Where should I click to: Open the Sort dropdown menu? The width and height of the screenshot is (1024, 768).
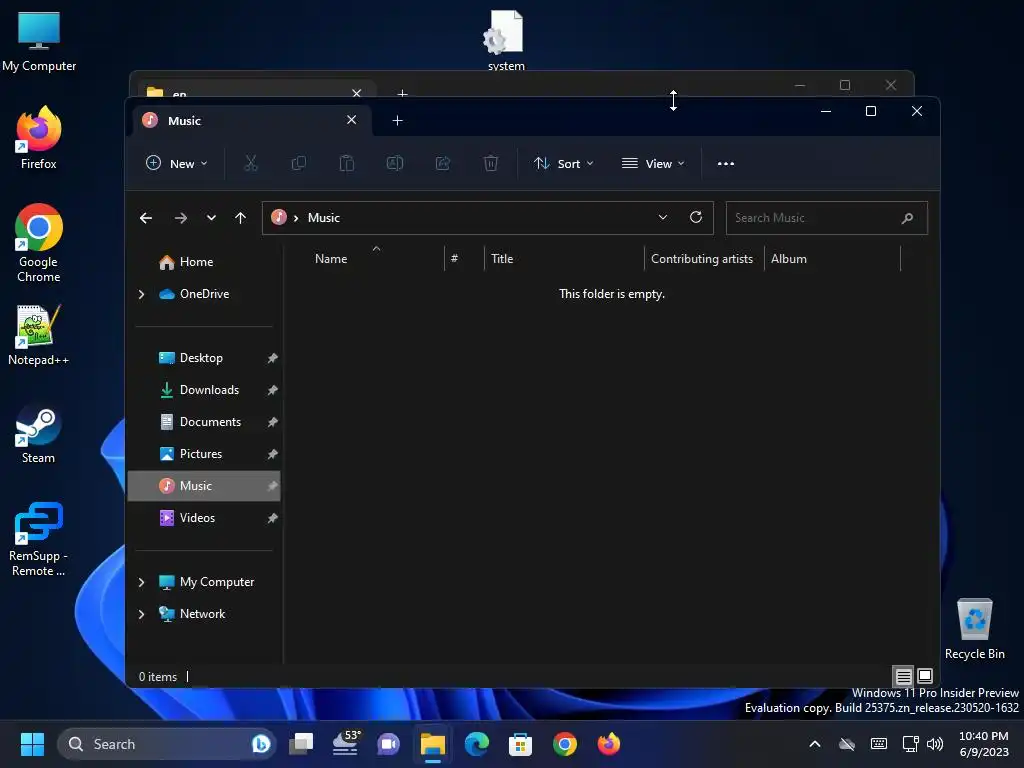563,163
